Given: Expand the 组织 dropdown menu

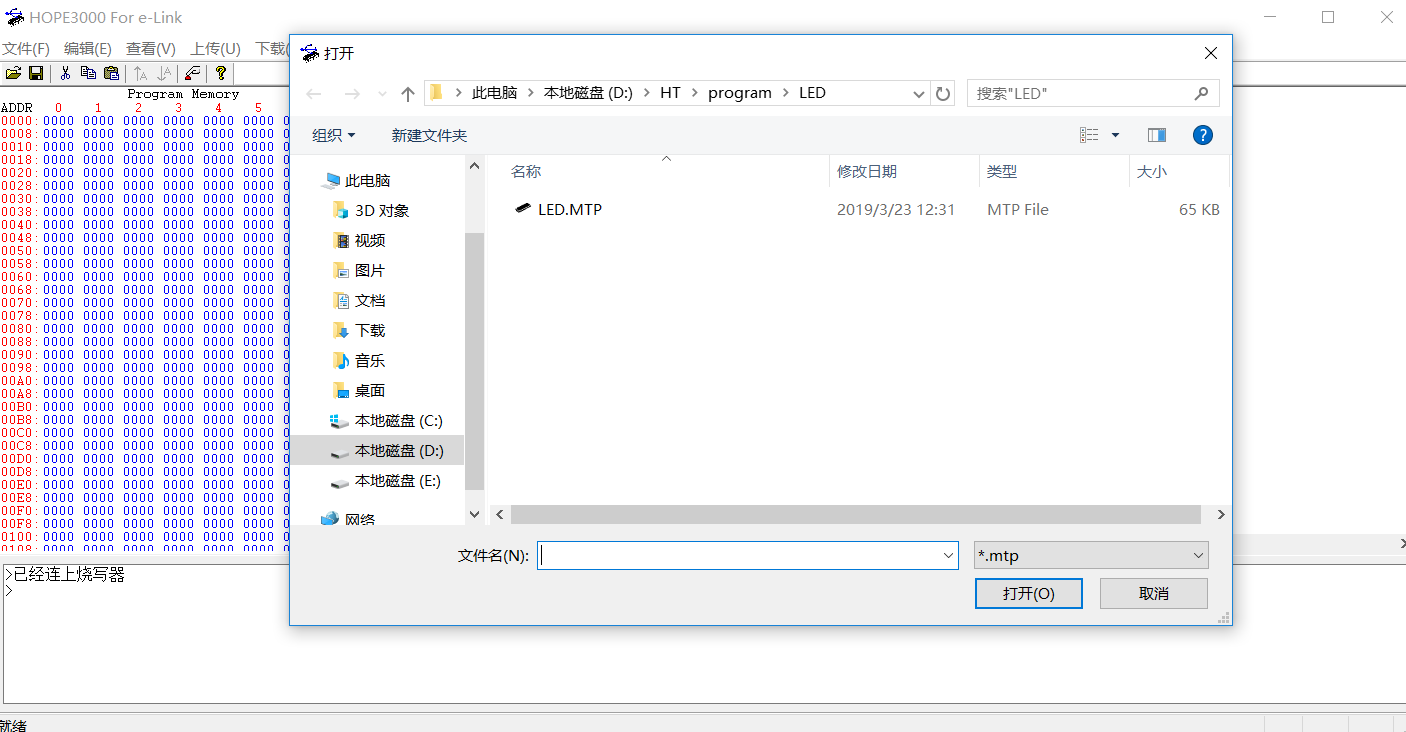Looking at the screenshot, I should pyautogui.click(x=333, y=134).
